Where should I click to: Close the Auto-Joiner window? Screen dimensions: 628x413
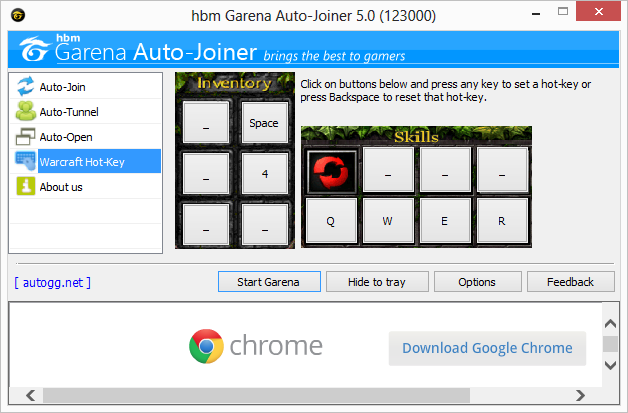(598, 12)
